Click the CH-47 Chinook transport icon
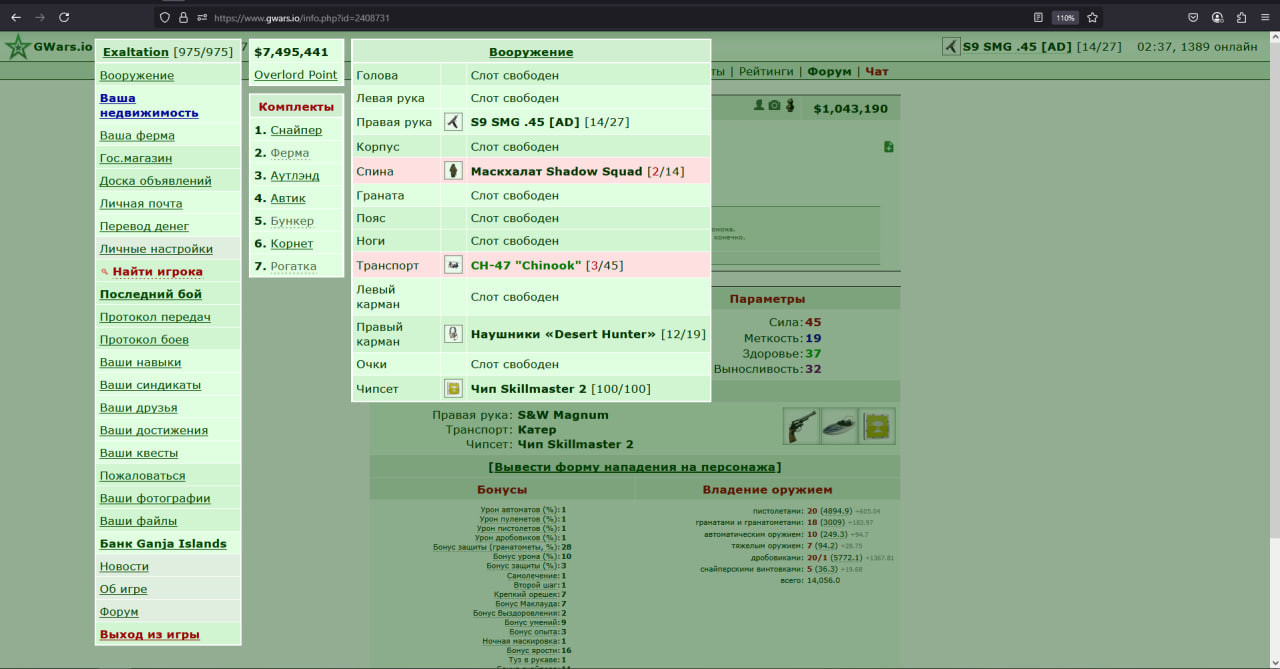Screen dimensions: 1280x669 click(x=453, y=265)
